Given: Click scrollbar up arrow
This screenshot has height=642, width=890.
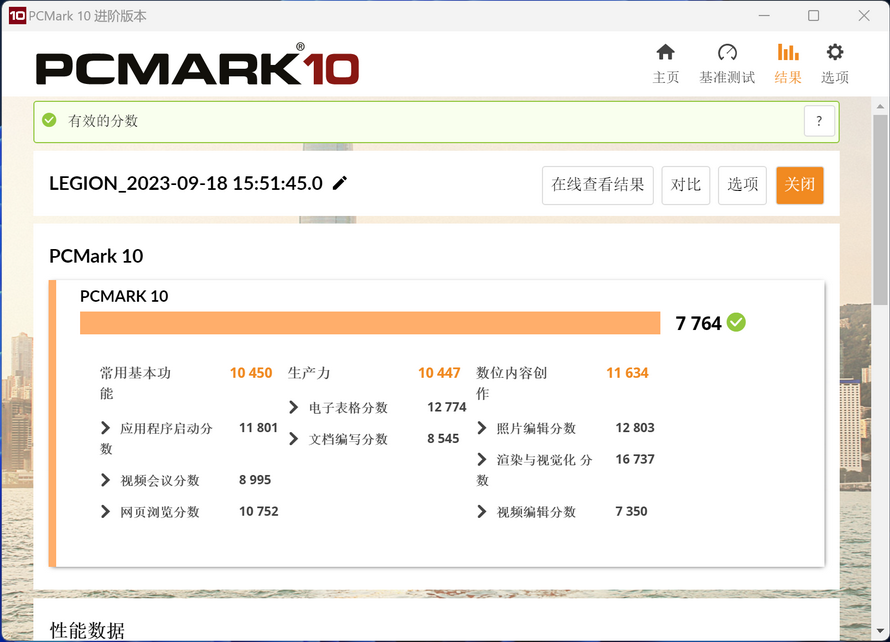Looking at the screenshot, I should 880,106.
